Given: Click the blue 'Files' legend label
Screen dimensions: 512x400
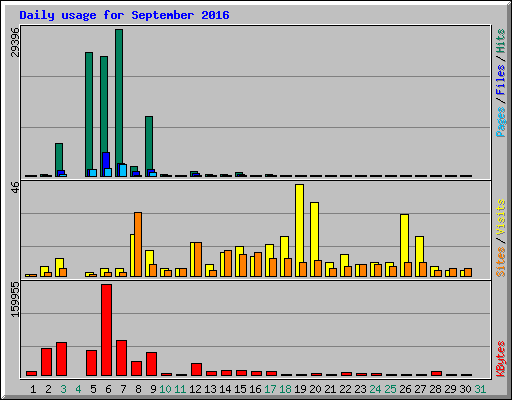Looking at the screenshot, I should [x=501, y=80].
